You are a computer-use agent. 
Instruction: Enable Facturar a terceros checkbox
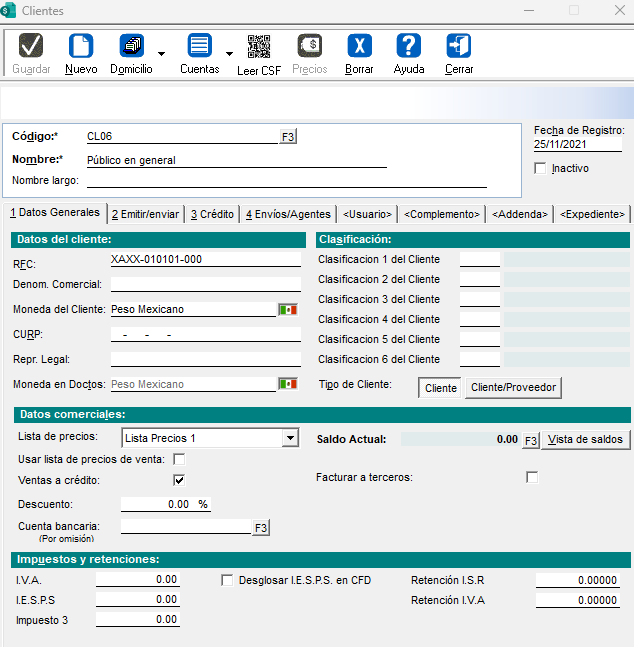pos(532,477)
